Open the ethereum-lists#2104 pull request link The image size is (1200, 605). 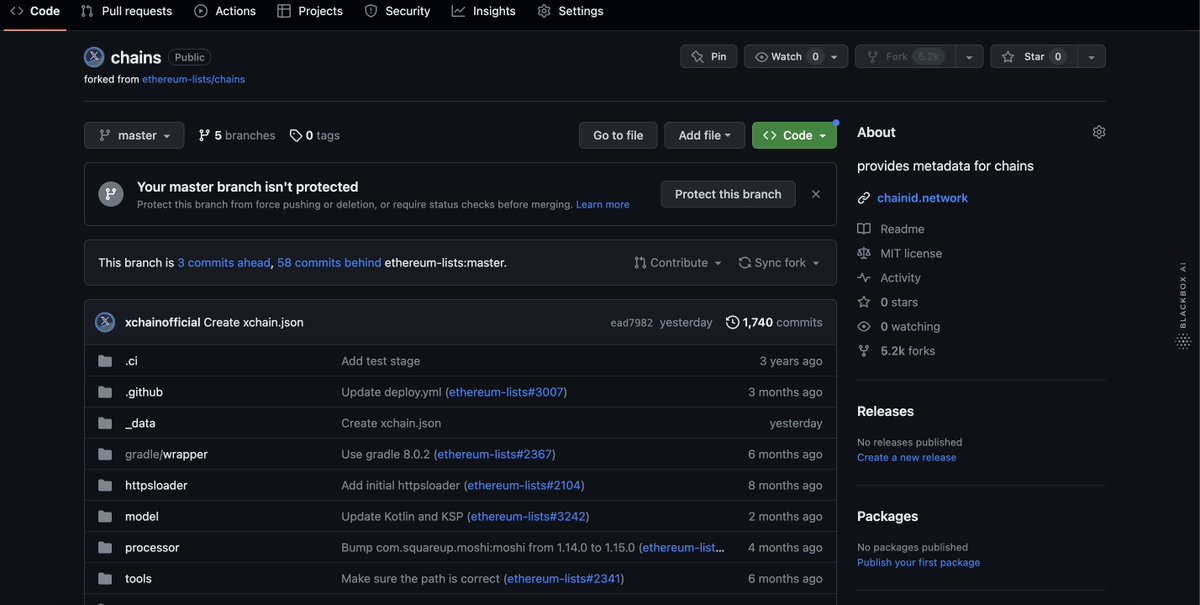[x=524, y=485]
